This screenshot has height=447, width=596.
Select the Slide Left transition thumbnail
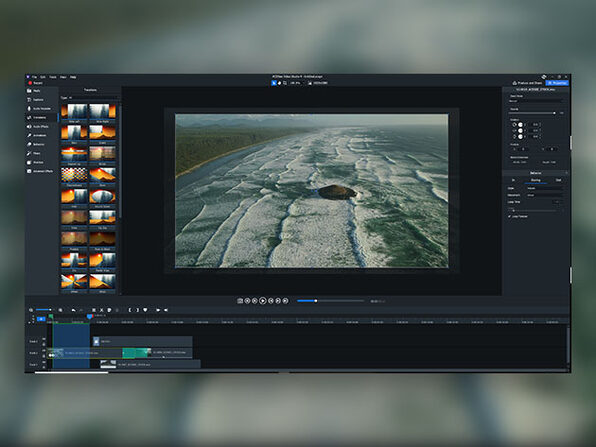74,113
